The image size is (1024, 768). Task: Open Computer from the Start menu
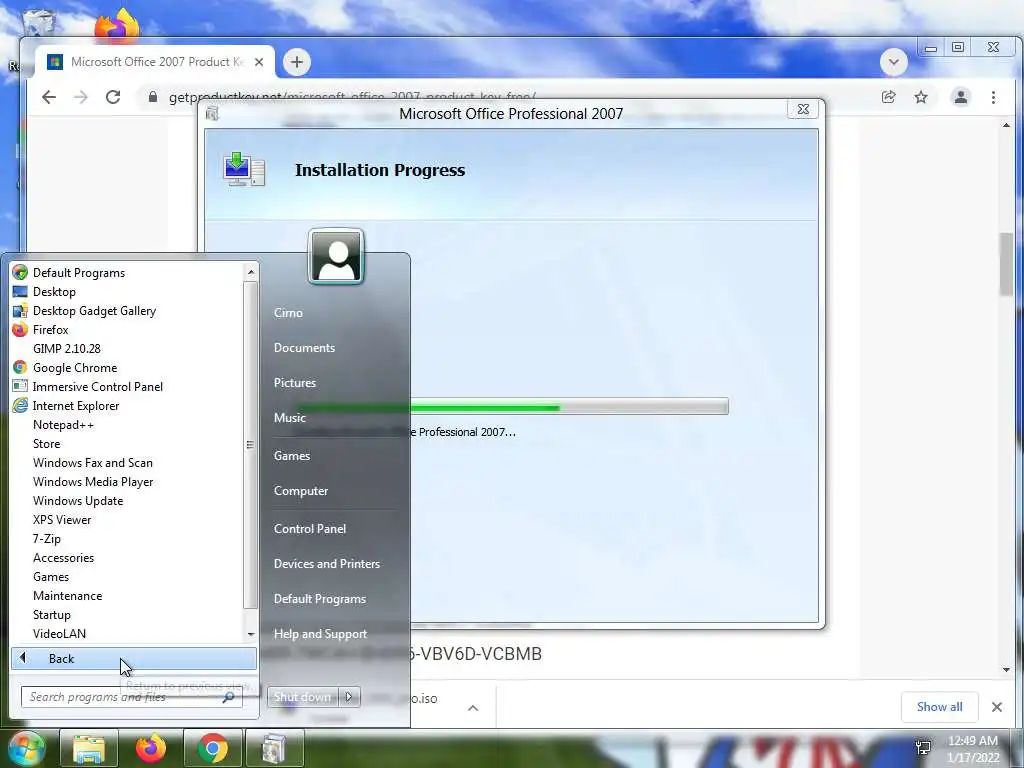point(300,491)
